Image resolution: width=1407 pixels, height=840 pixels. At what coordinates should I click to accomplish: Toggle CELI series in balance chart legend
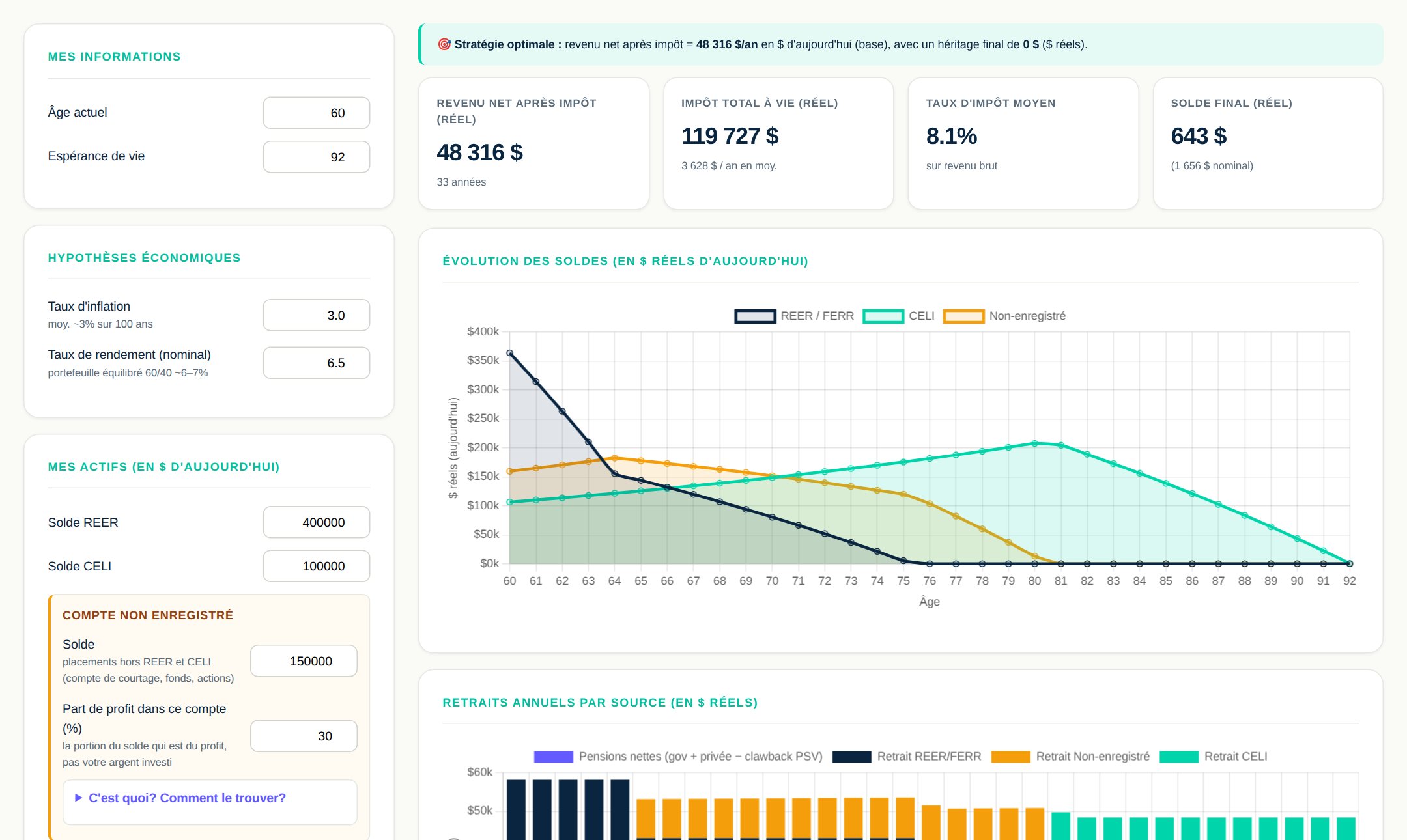883,316
